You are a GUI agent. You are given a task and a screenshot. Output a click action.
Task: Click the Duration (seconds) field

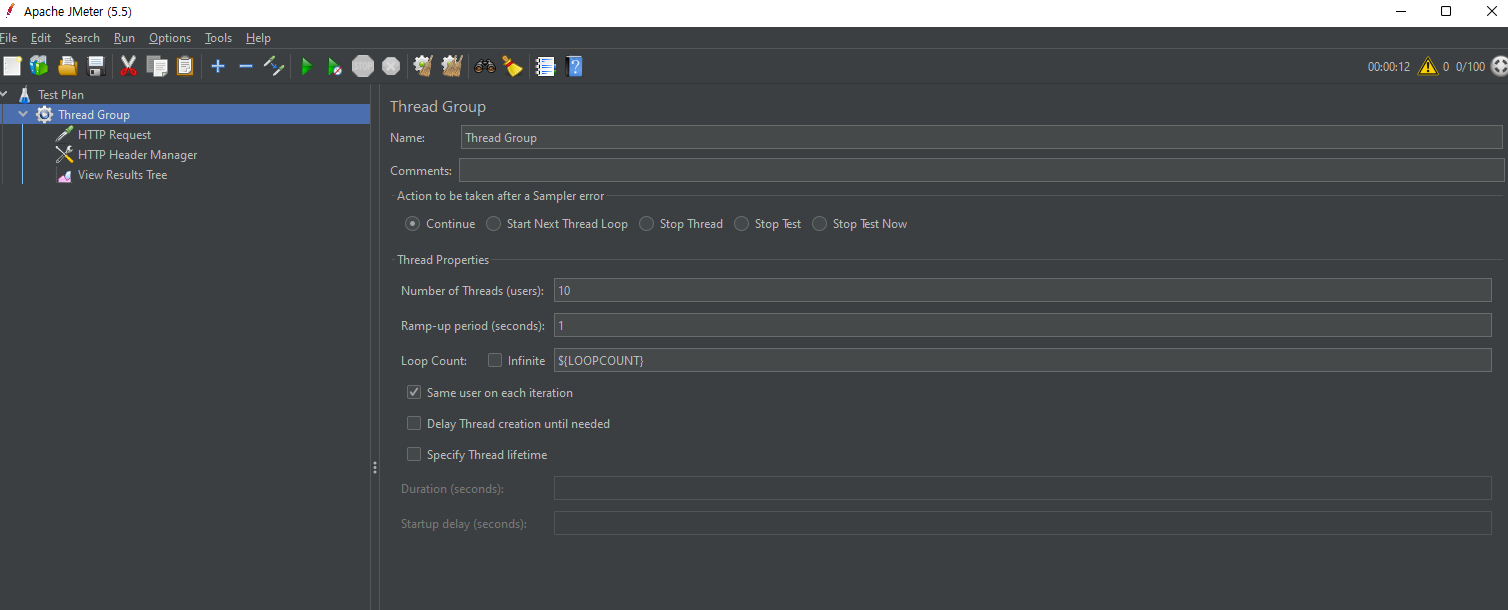tap(1022, 488)
